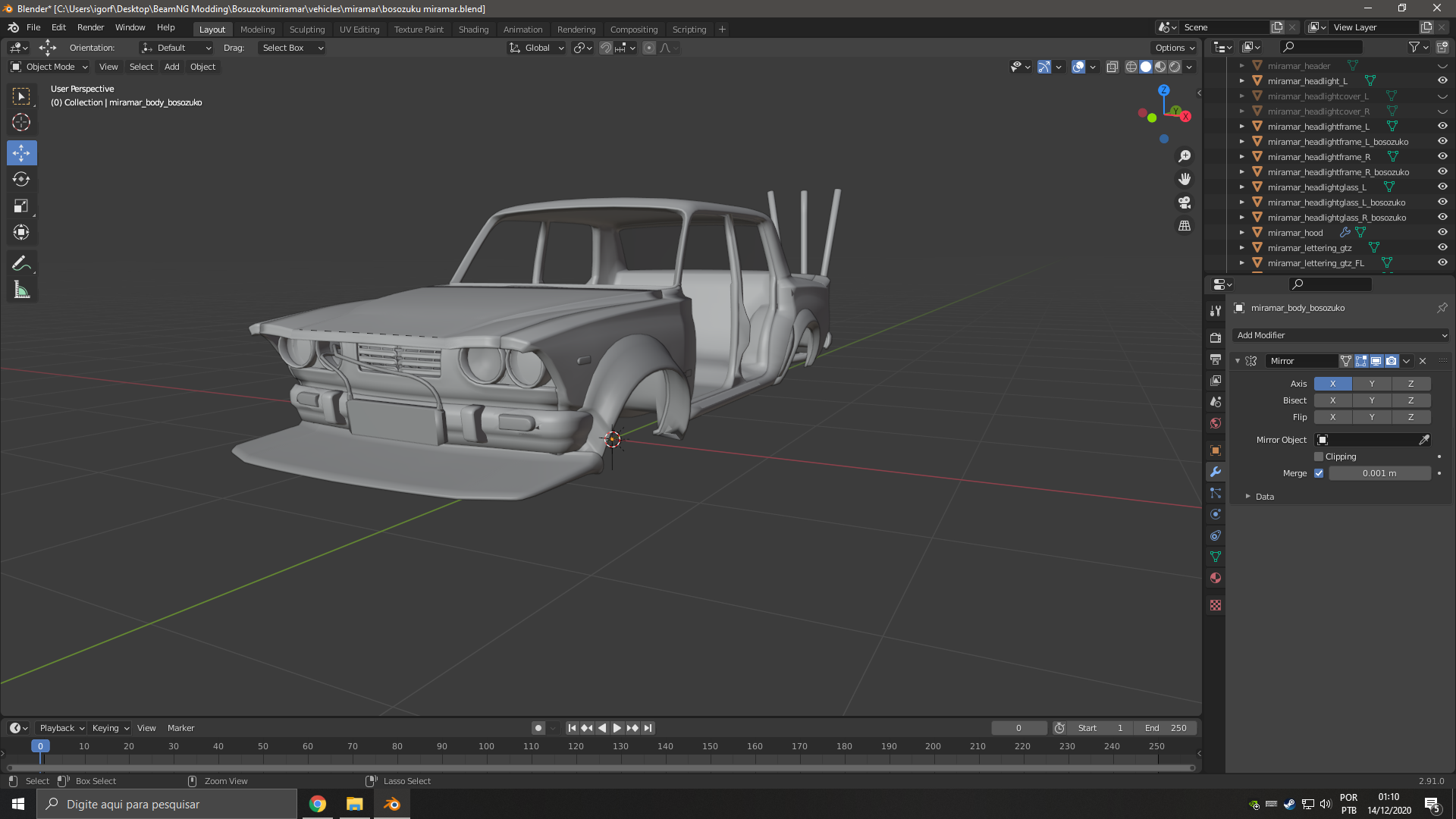This screenshot has width=1456, height=819.
Task: Switch to the UV Editing workspace tab
Action: [x=359, y=30]
